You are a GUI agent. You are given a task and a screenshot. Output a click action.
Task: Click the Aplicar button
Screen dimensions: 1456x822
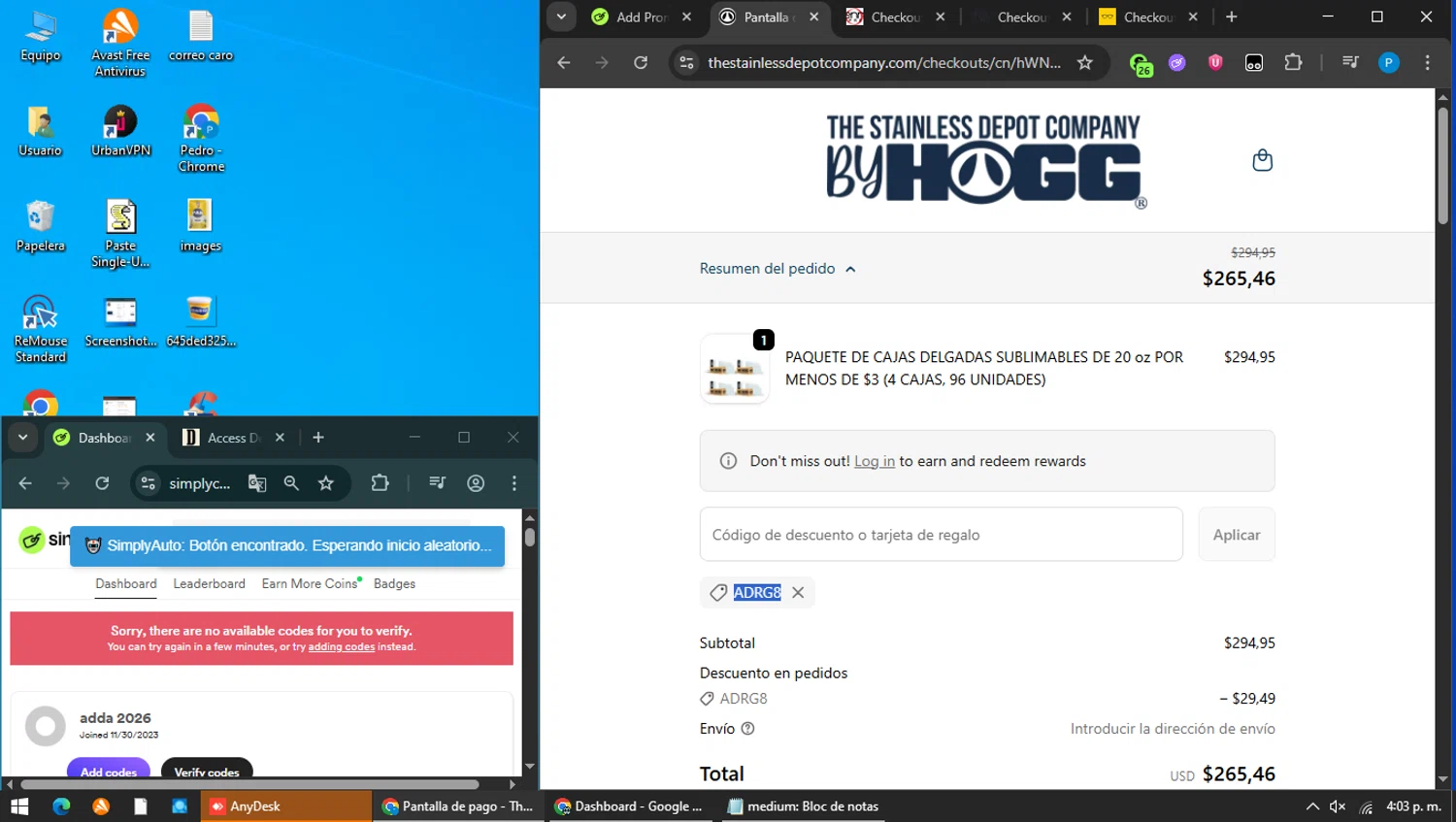(1237, 535)
